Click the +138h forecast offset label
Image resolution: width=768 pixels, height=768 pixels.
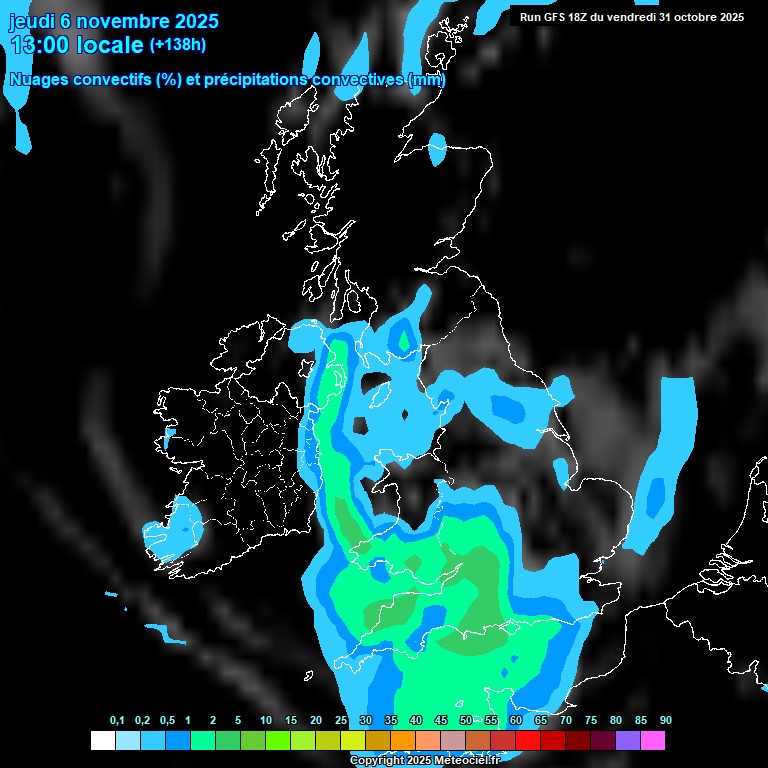point(179,45)
